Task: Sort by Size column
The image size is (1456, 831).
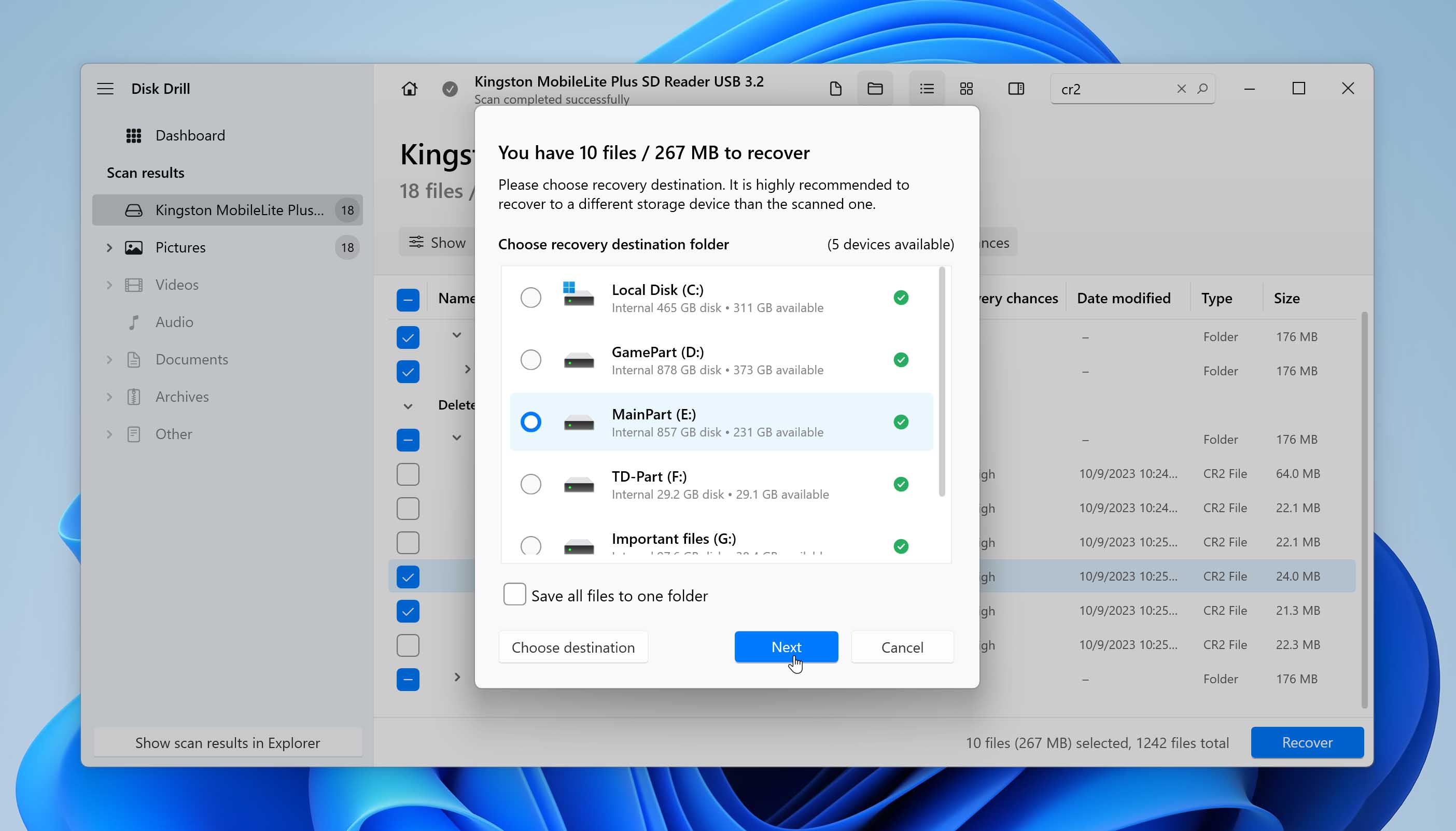Action: [x=1286, y=298]
